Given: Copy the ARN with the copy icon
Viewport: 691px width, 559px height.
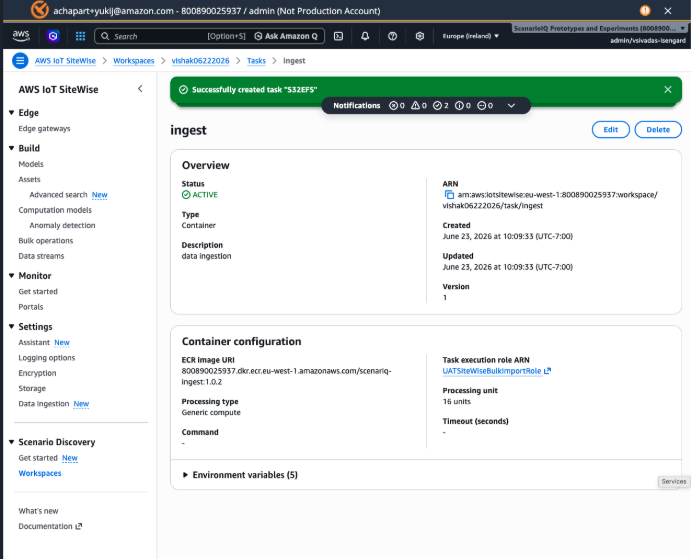Looking at the screenshot, I should click(x=449, y=194).
